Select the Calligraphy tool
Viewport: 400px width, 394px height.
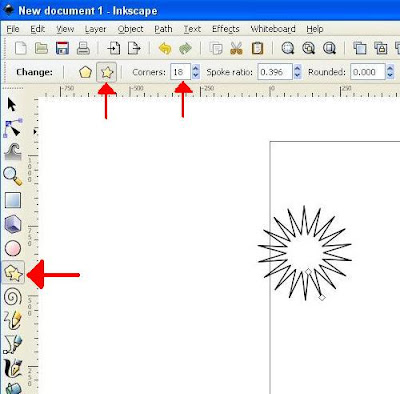(x=13, y=368)
